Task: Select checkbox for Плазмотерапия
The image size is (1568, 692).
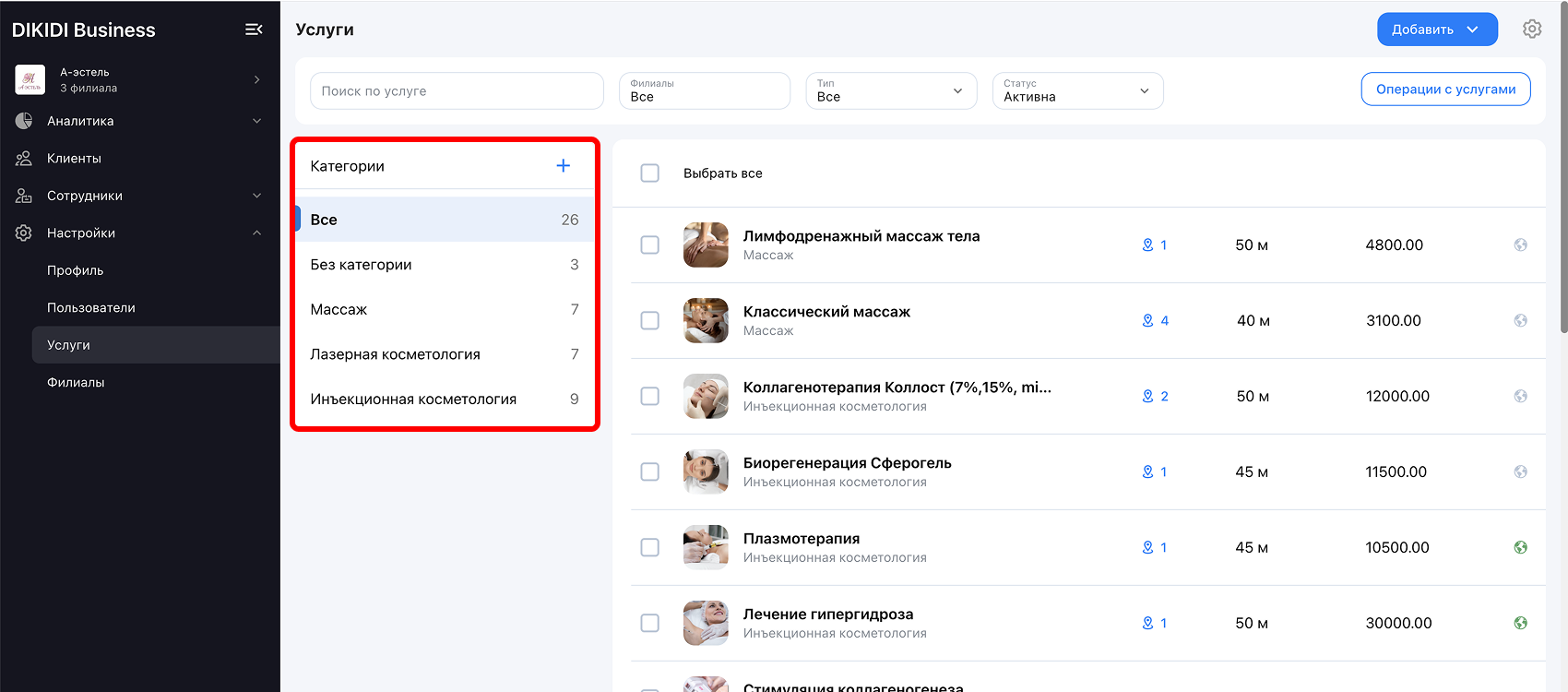Action: pos(650,547)
